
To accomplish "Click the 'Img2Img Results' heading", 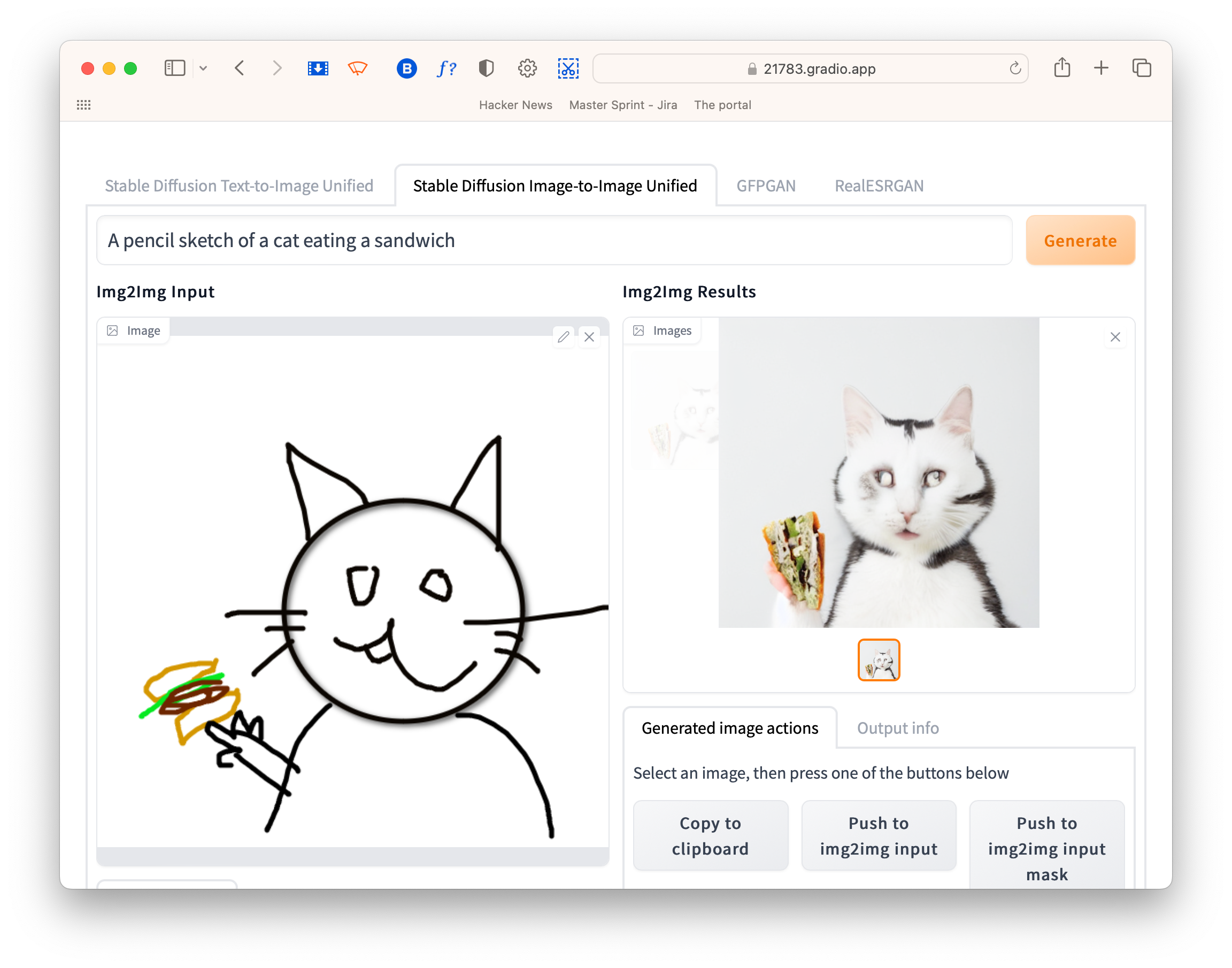I will pos(689,292).
